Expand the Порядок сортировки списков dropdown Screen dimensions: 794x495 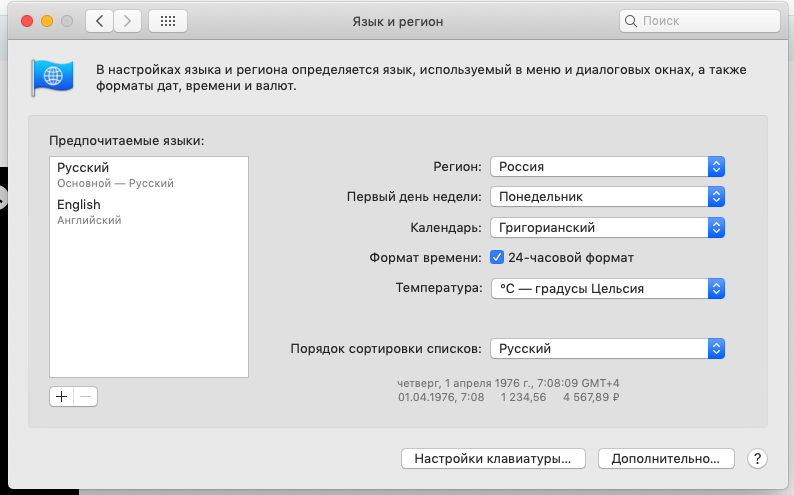tap(607, 349)
